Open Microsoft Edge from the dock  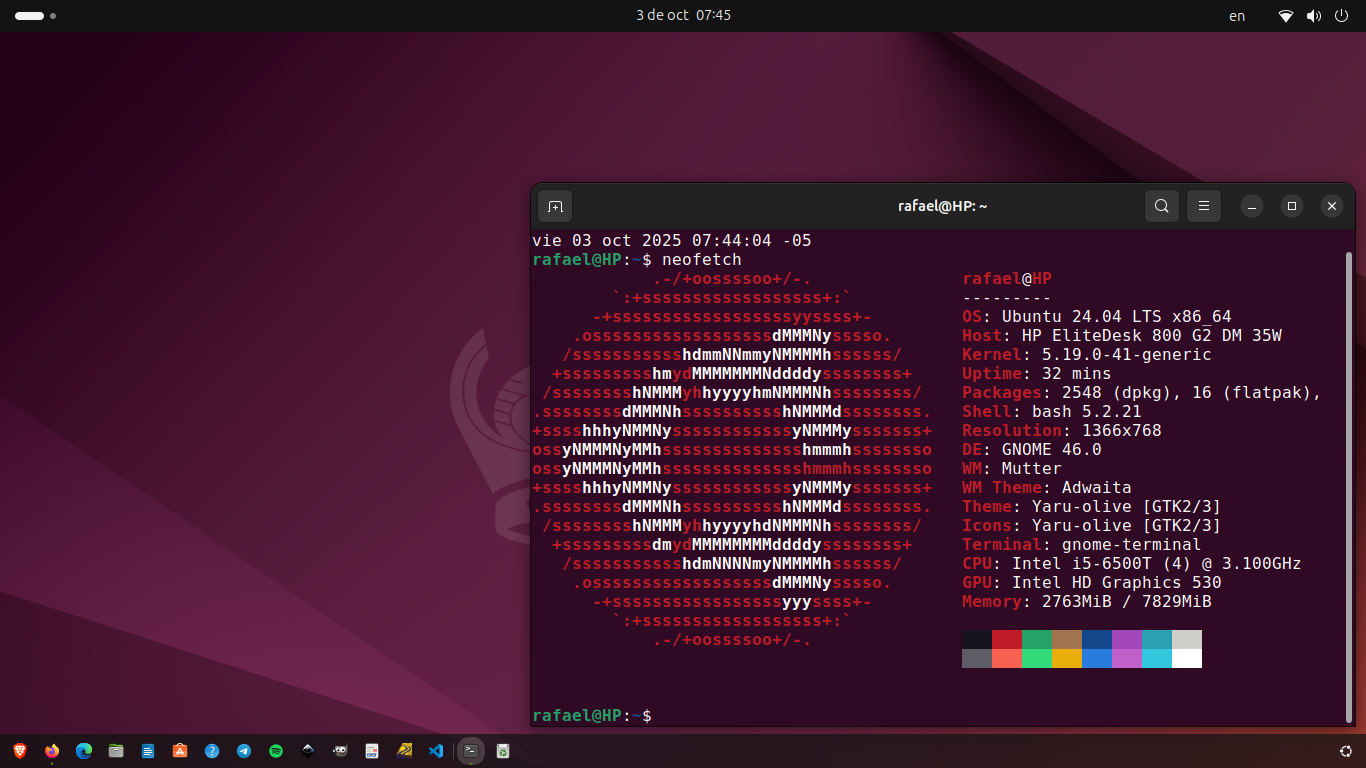[x=84, y=750]
